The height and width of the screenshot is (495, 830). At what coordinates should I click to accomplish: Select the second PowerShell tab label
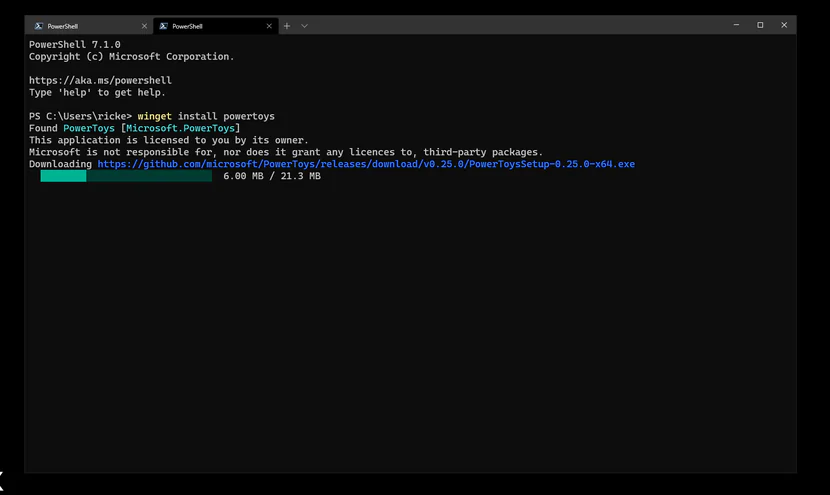188,26
